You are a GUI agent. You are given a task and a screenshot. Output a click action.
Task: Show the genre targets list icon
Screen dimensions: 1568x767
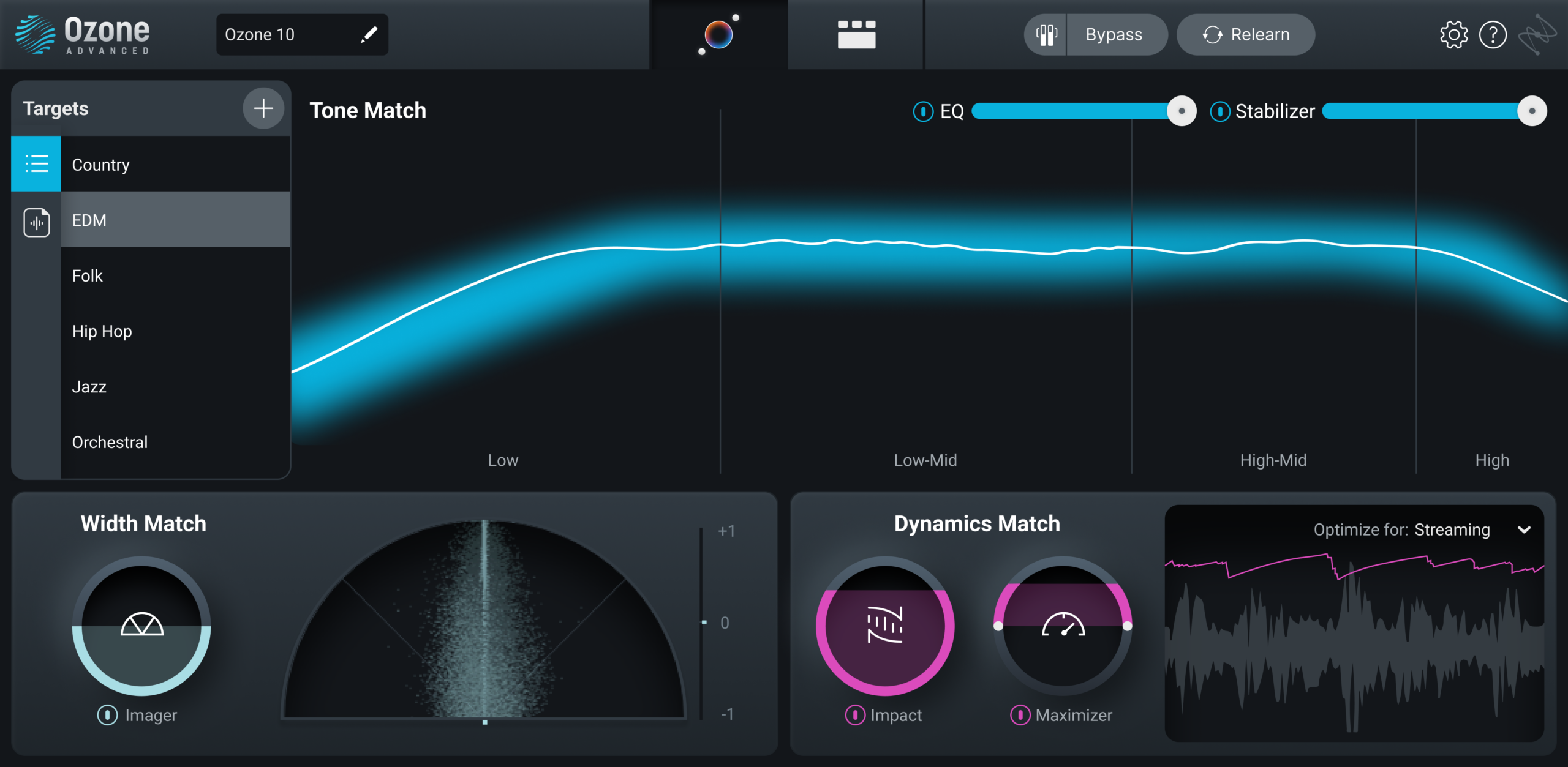[x=36, y=163]
